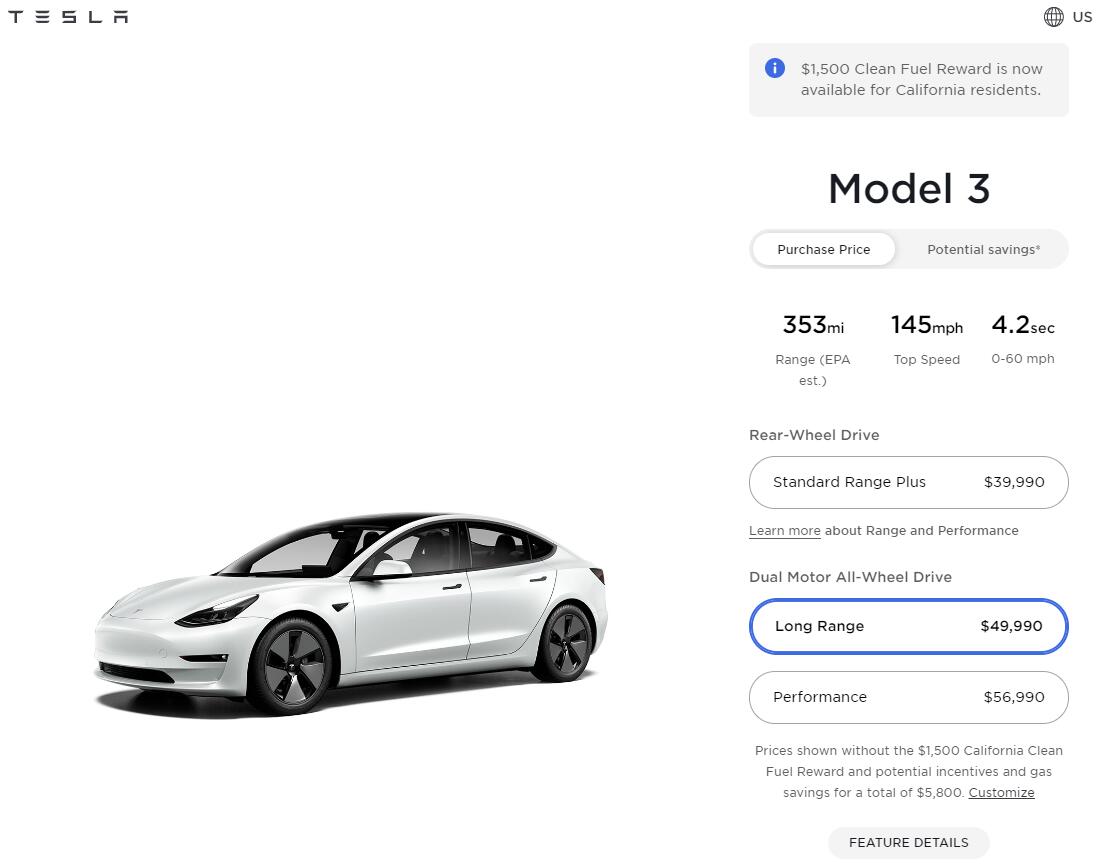Click Learn more about Range and Performance
The image size is (1110, 864).
[784, 530]
